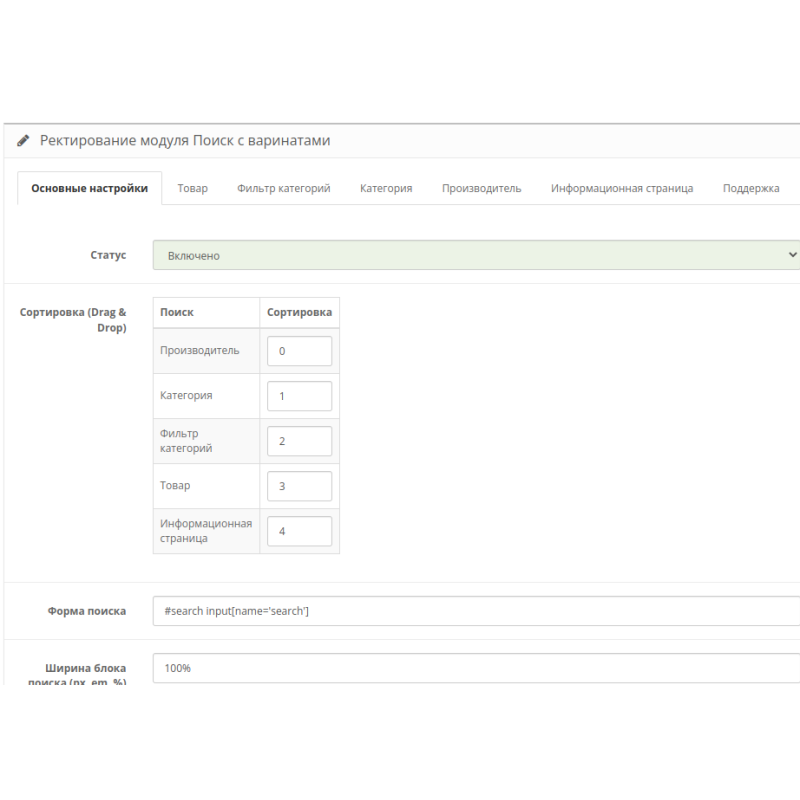Select the Производитель row in sort table
This screenshot has height=800, width=800.
(200, 351)
